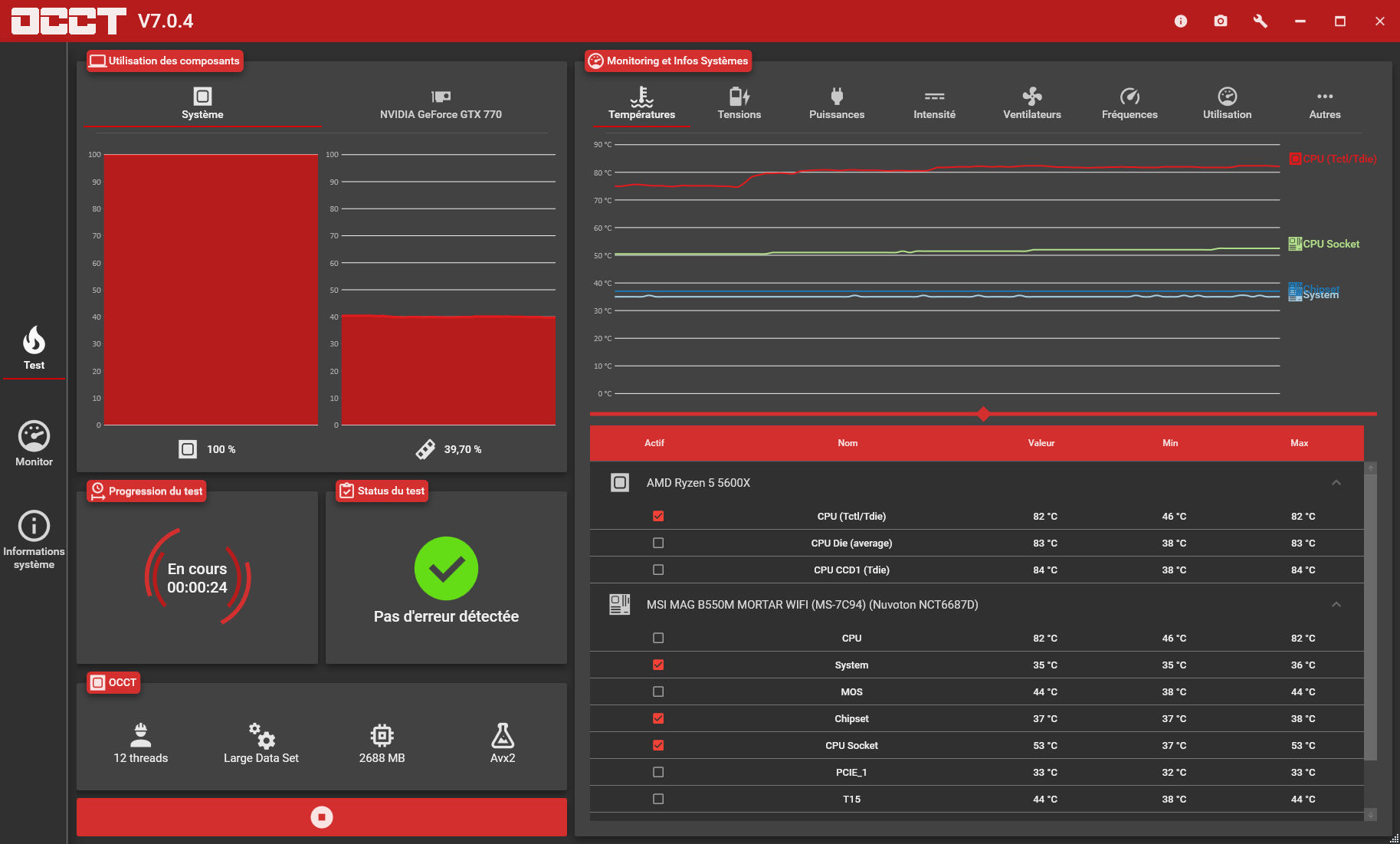The image size is (1400, 844).
Task: Open the Autres tab
Action: (x=1325, y=103)
